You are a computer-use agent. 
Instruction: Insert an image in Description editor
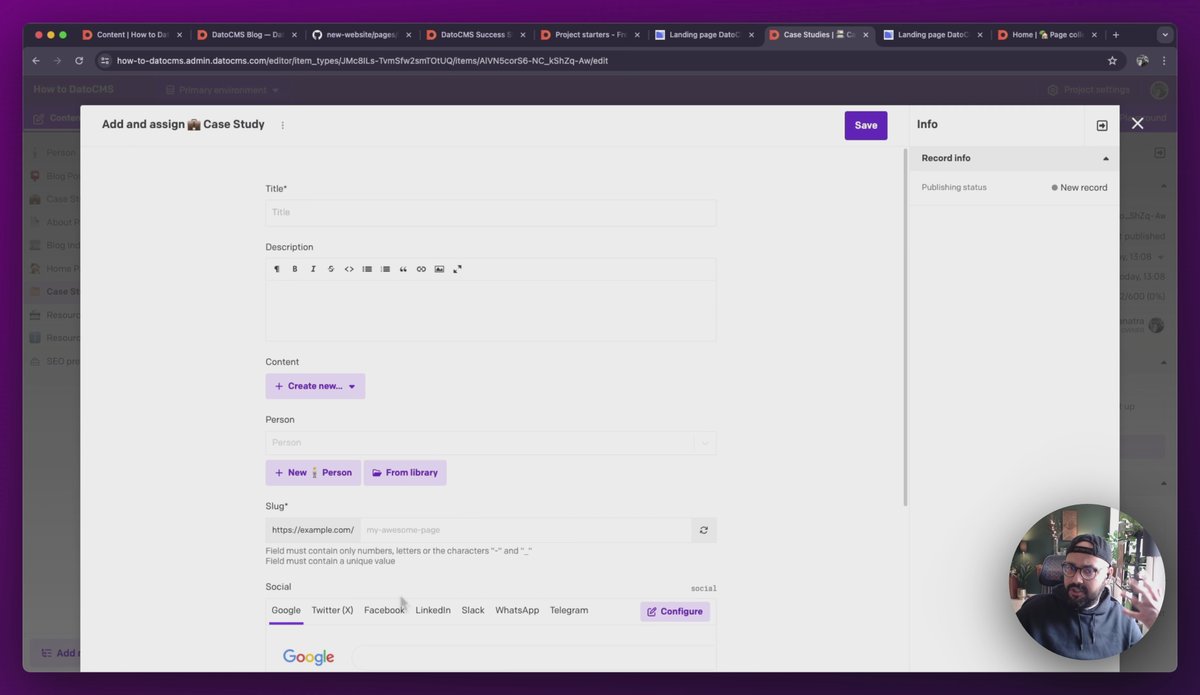(439, 269)
